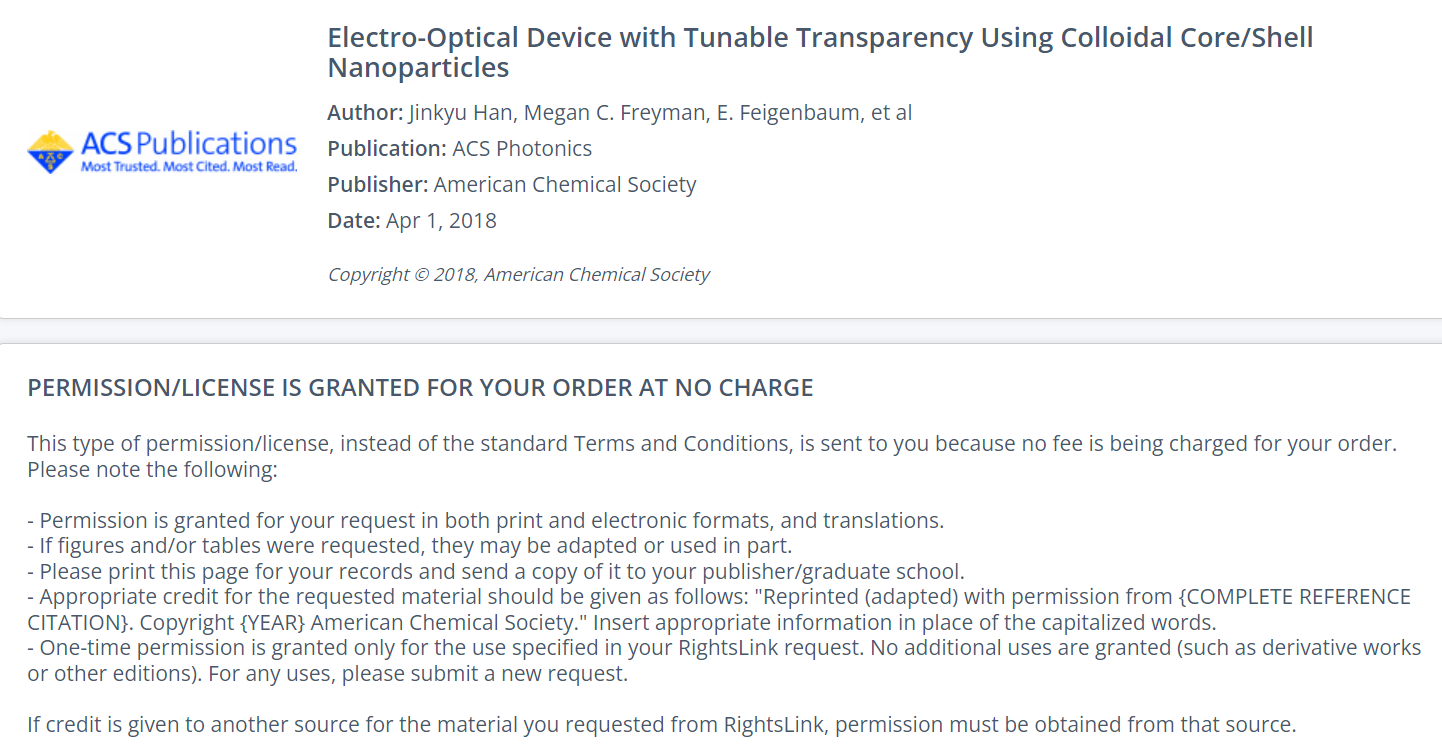Click the yellow and blue ACS diamond emblem
Viewport: 1442px width, 744px height.
[50, 152]
